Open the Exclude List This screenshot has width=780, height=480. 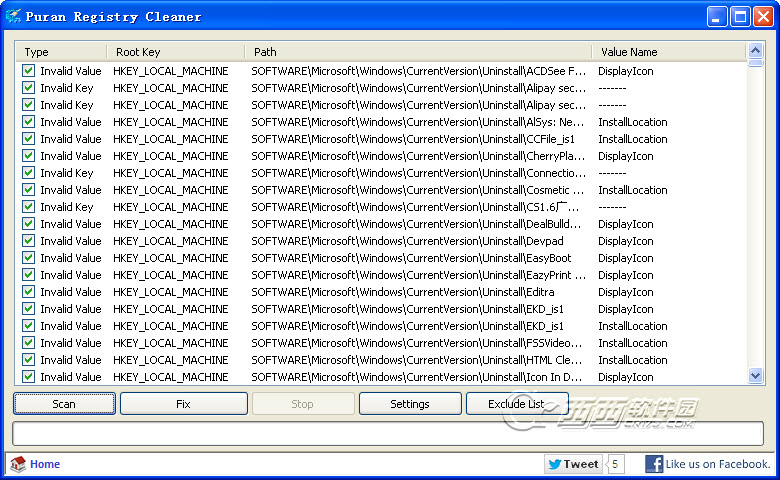517,403
